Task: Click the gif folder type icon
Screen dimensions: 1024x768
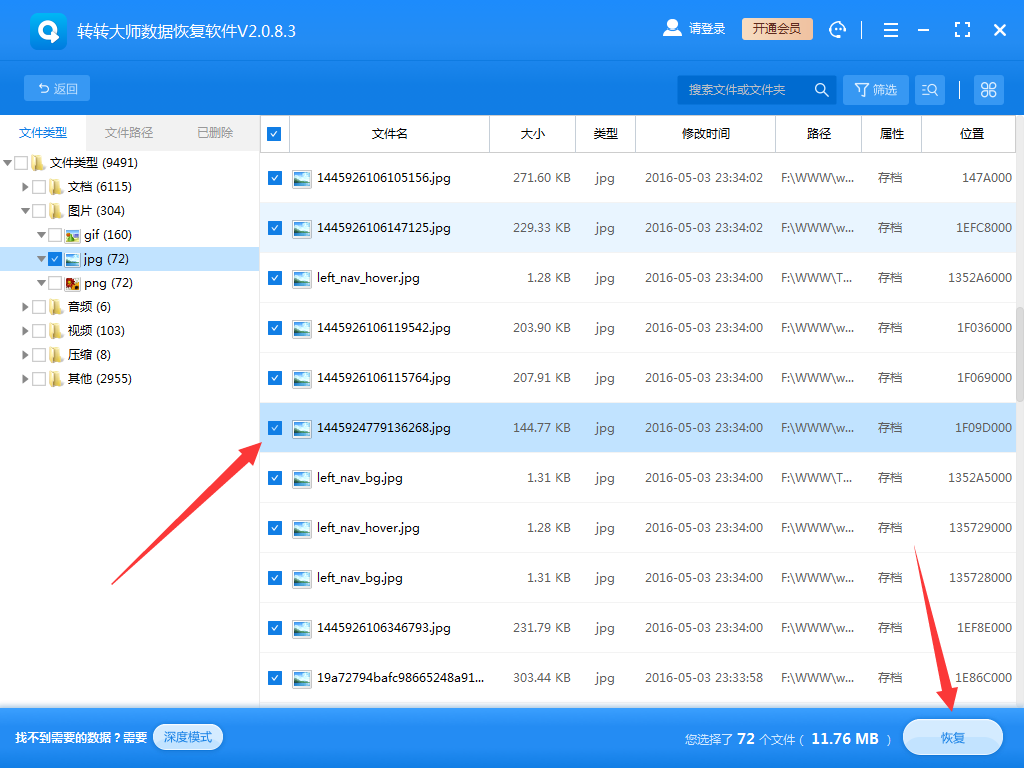Action: 72,235
